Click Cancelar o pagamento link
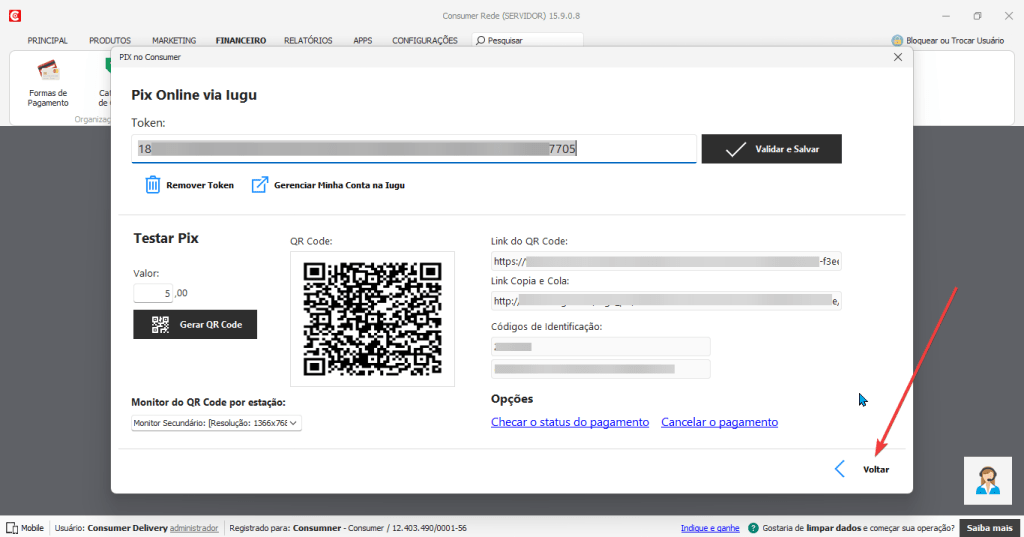 719,423
